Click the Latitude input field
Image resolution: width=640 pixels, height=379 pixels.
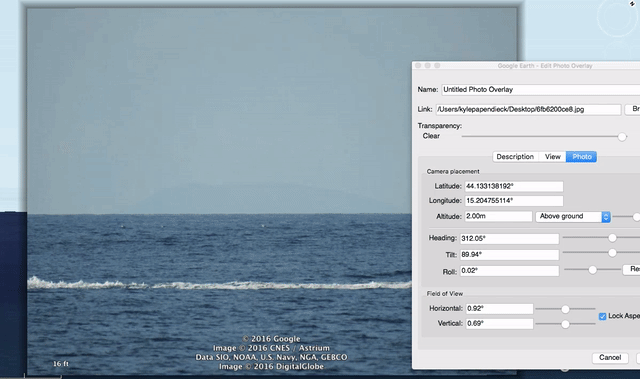[x=514, y=186]
